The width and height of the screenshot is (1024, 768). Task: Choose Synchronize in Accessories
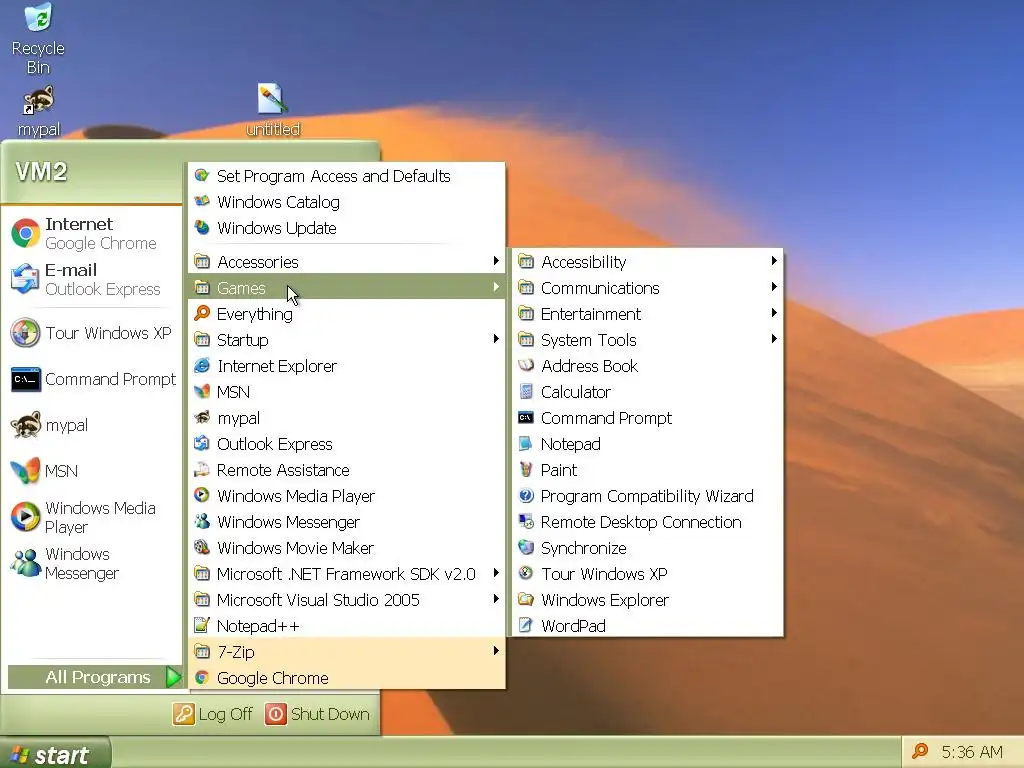pyautogui.click(x=648, y=548)
